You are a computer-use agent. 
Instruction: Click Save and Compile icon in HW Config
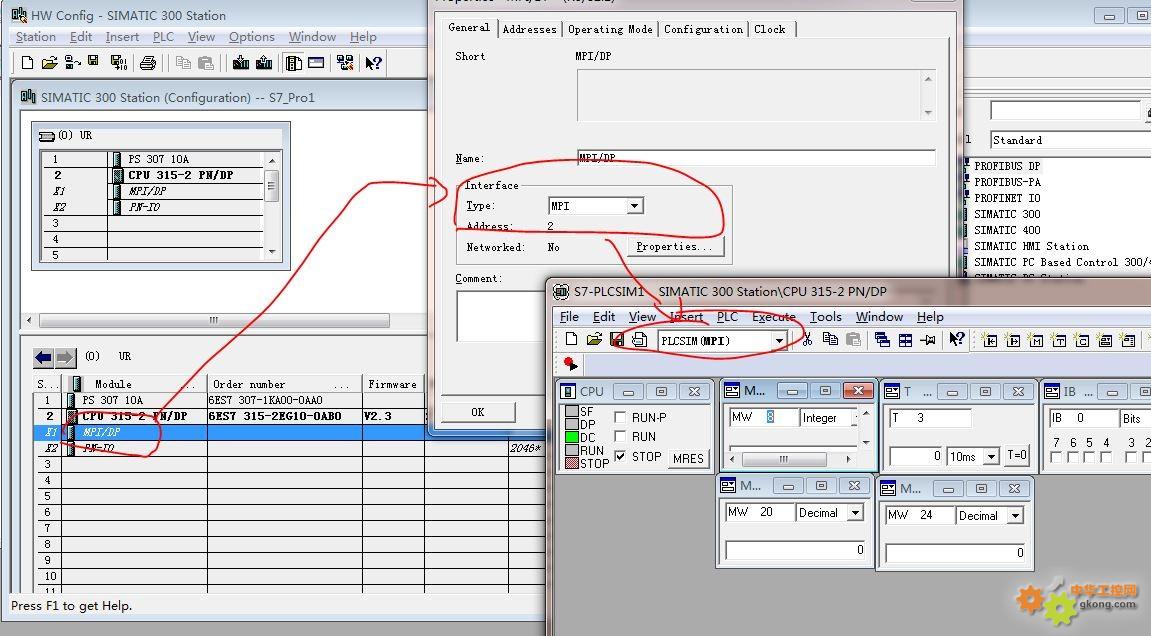pos(118,63)
